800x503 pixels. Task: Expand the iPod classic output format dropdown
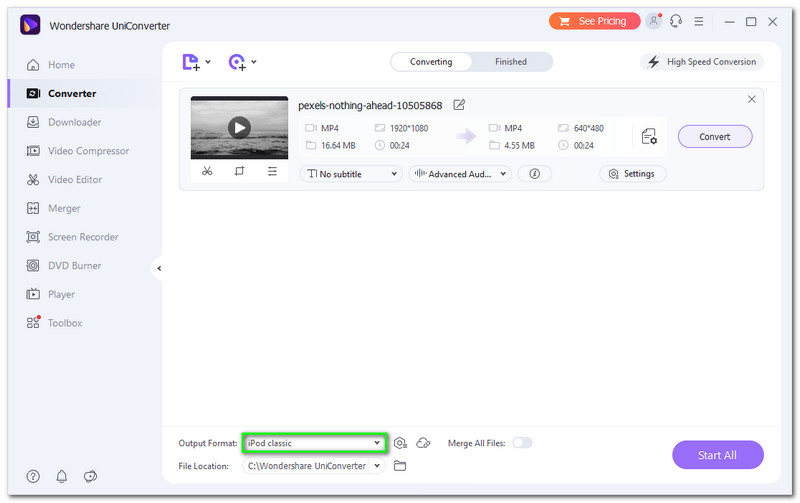pyautogui.click(x=377, y=443)
